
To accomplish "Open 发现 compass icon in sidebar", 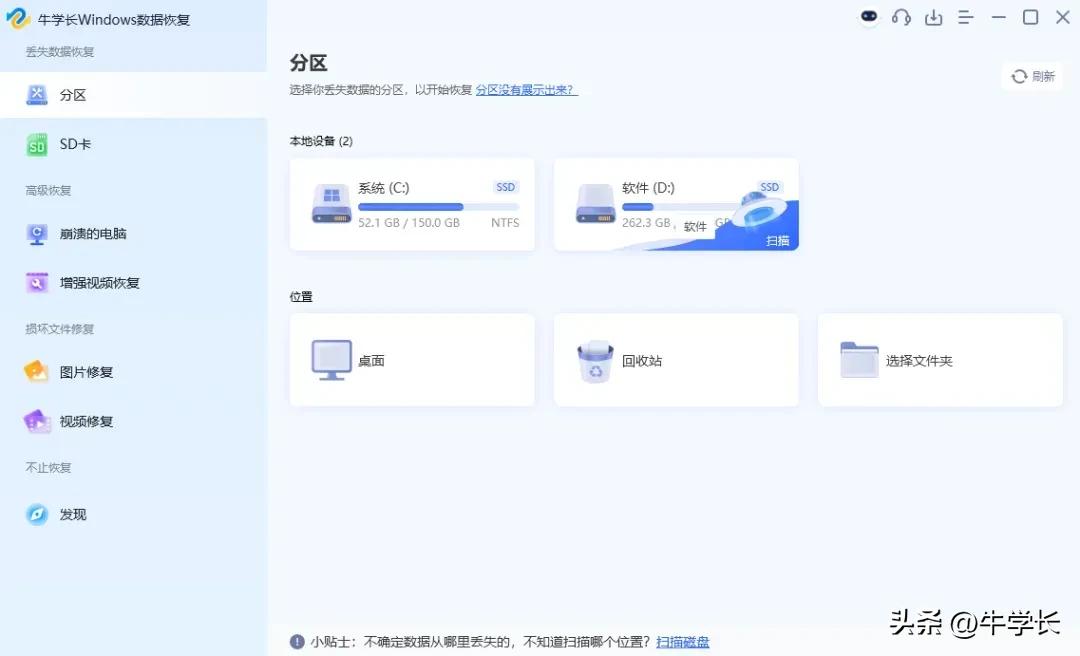I will pyautogui.click(x=37, y=514).
